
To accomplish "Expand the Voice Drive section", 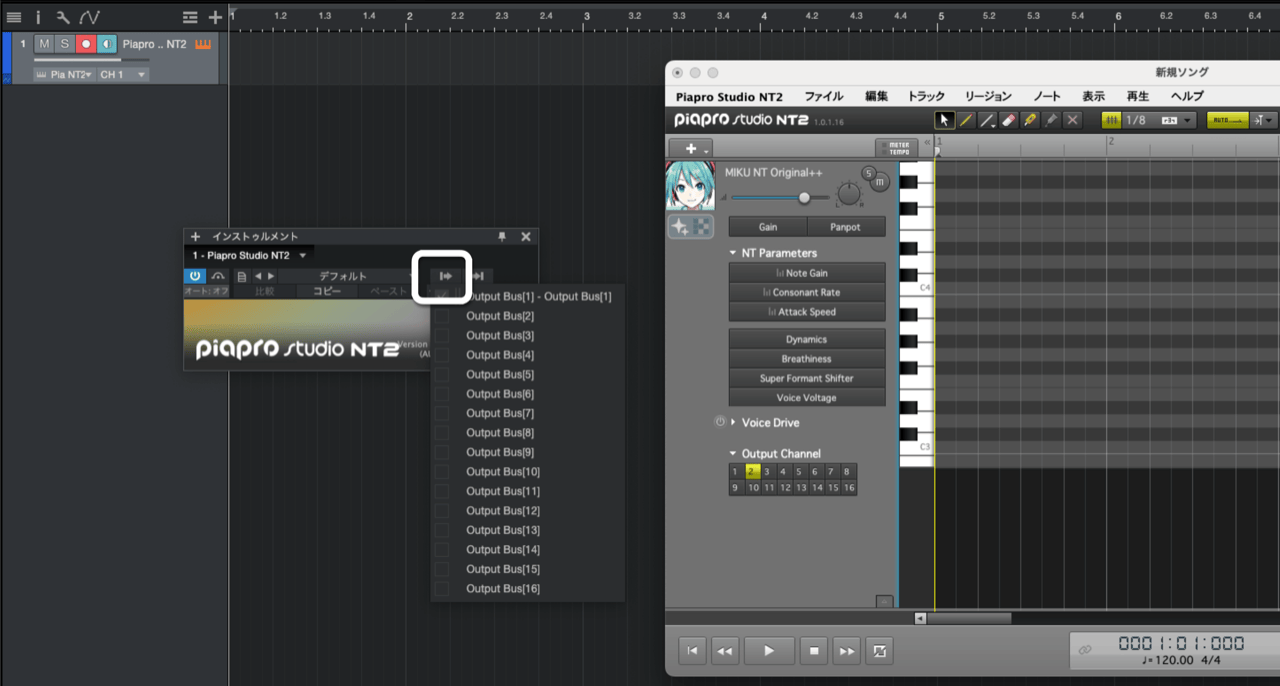I will pos(733,423).
